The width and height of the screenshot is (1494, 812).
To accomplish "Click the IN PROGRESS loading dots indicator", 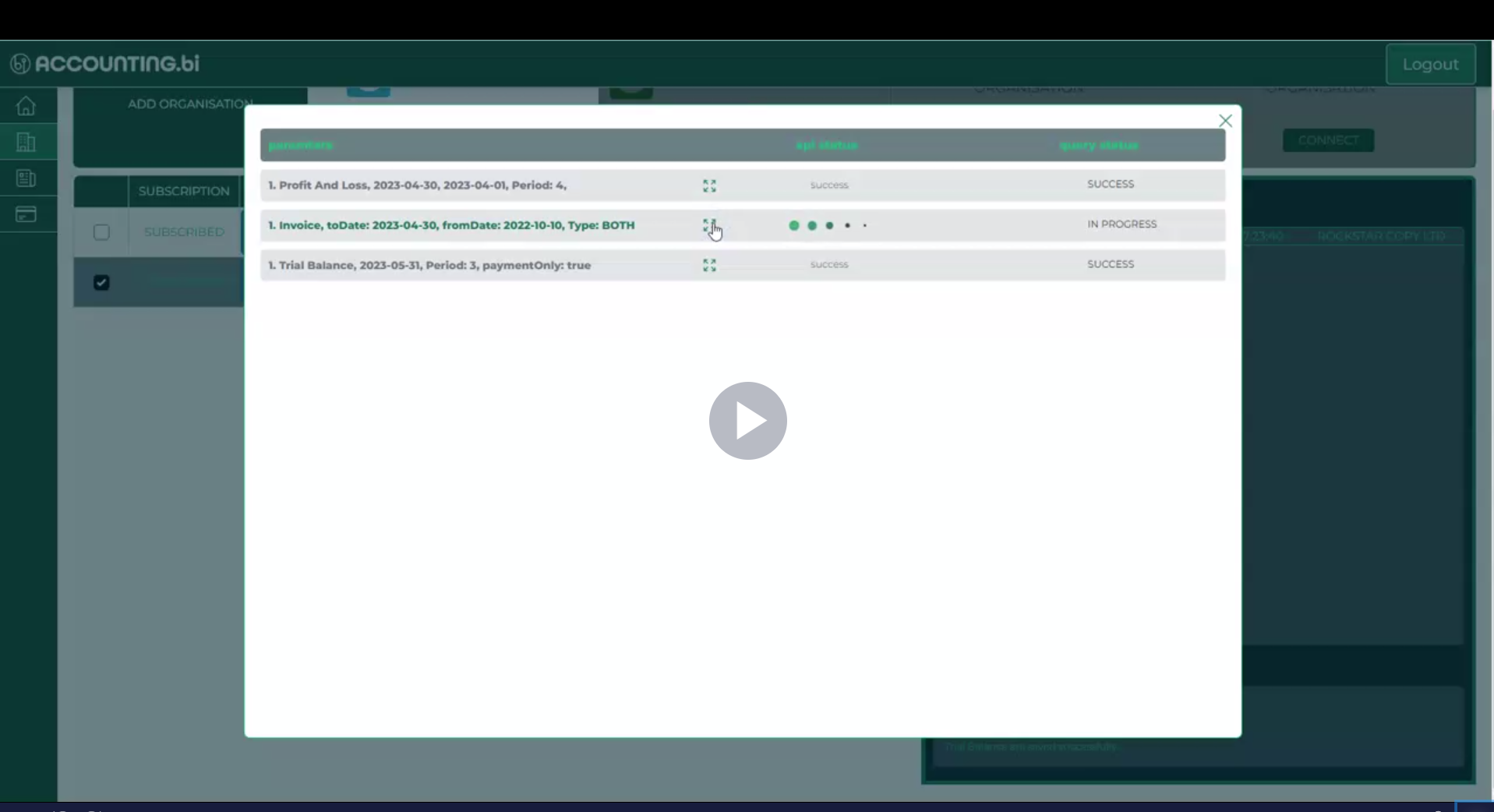I will pos(828,225).
